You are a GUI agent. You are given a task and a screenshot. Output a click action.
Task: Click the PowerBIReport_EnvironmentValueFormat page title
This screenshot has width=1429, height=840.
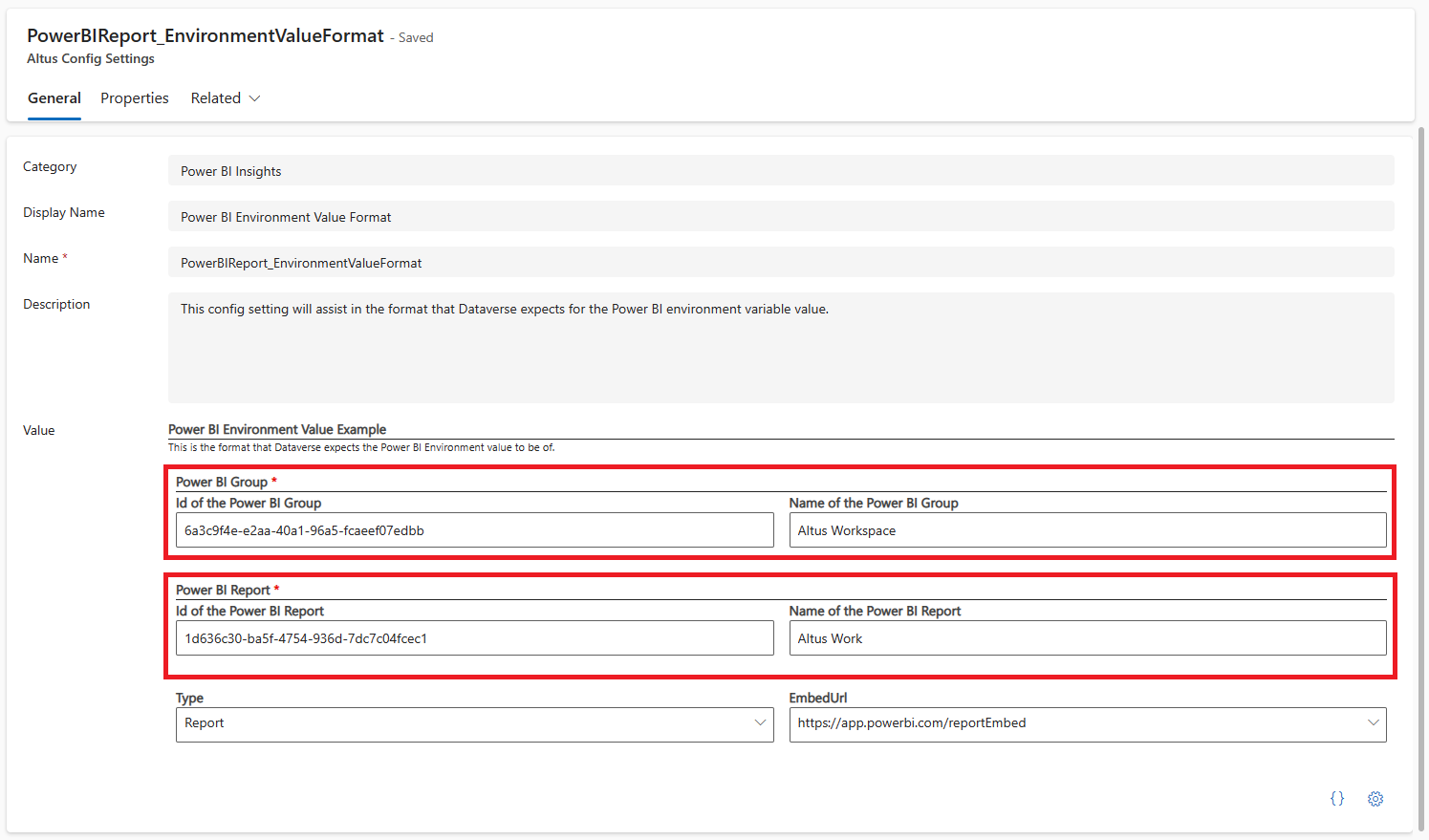coord(206,35)
